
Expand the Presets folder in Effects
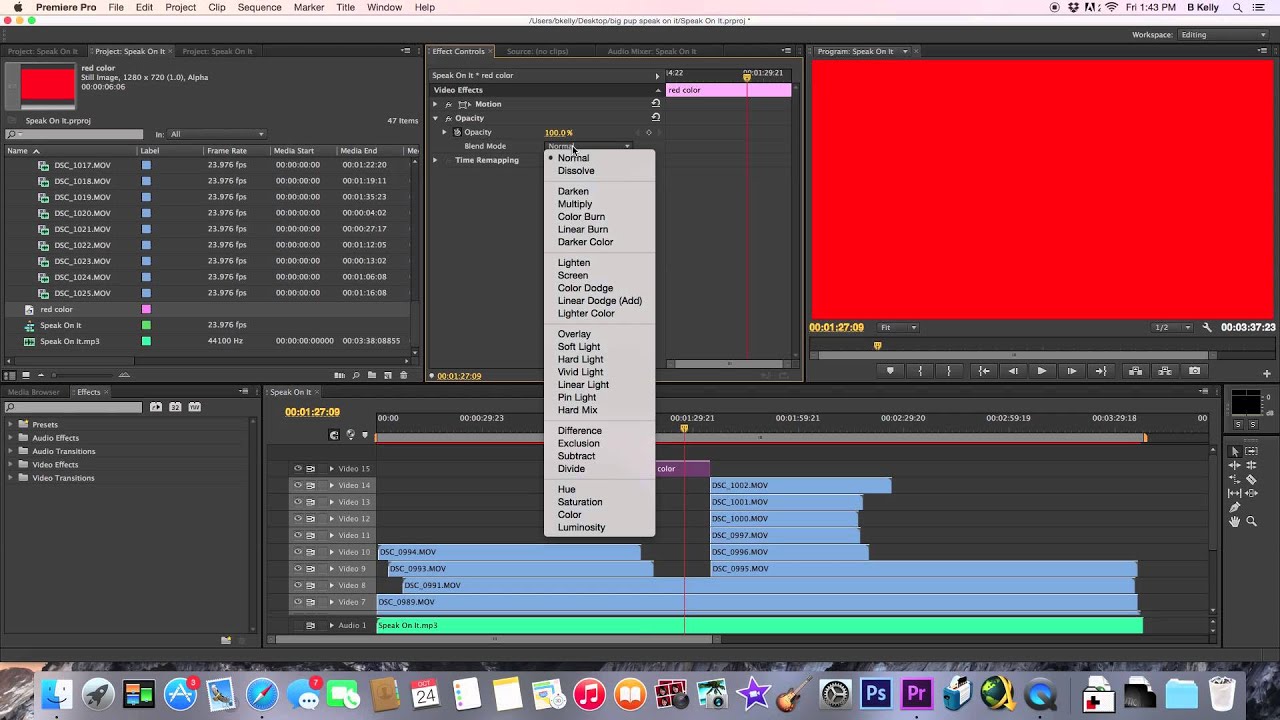11,424
